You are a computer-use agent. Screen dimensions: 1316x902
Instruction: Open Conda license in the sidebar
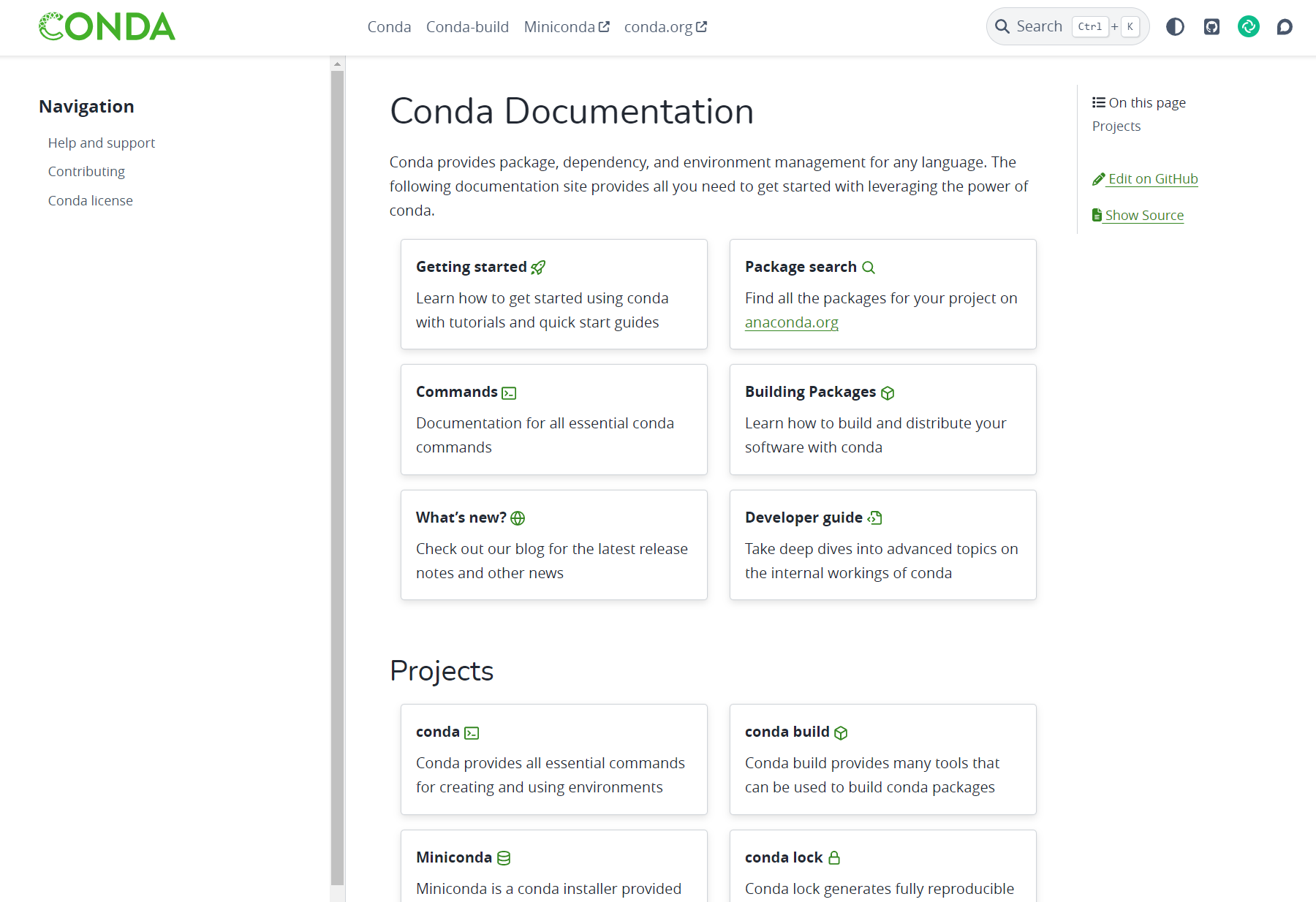click(91, 200)
